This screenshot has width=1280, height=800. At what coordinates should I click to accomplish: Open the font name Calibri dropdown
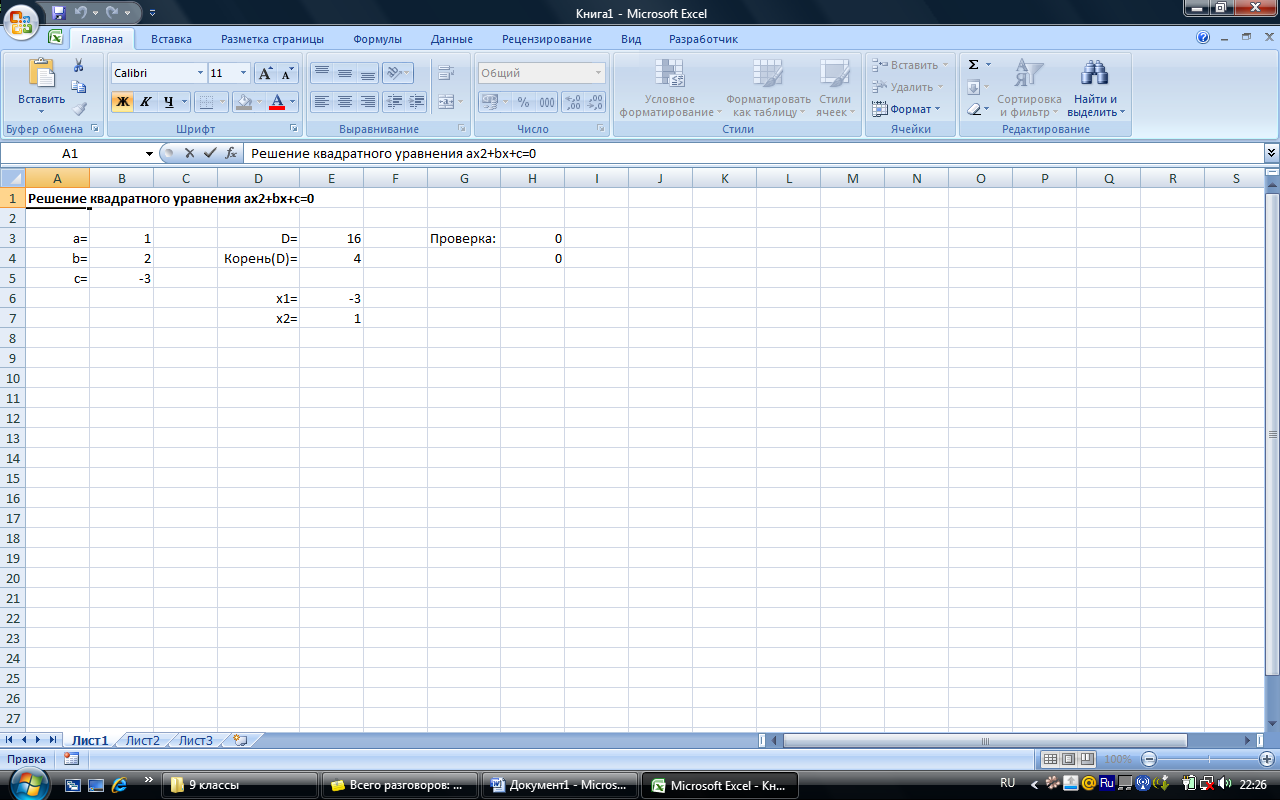click(200, 73)
